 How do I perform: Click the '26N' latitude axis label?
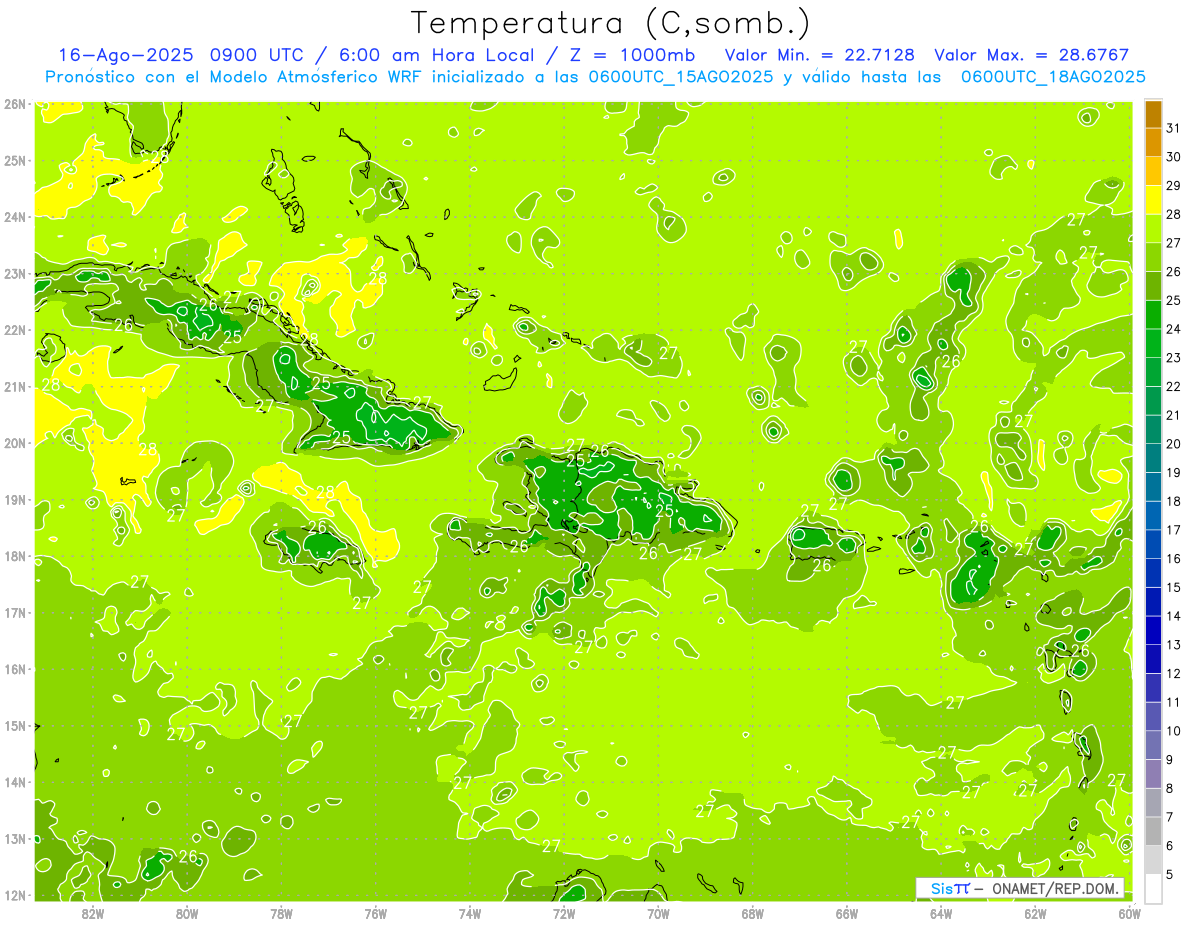(14, 104)
